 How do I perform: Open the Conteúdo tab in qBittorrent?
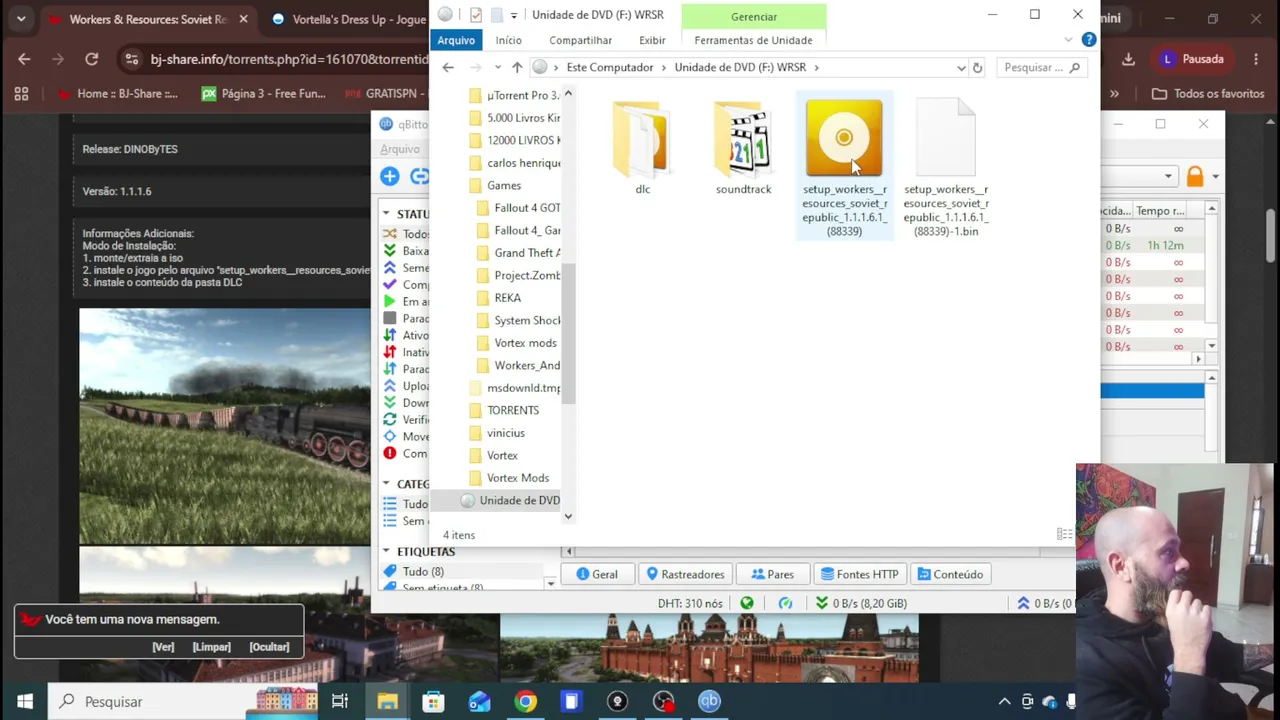click(x=950, y=574)
